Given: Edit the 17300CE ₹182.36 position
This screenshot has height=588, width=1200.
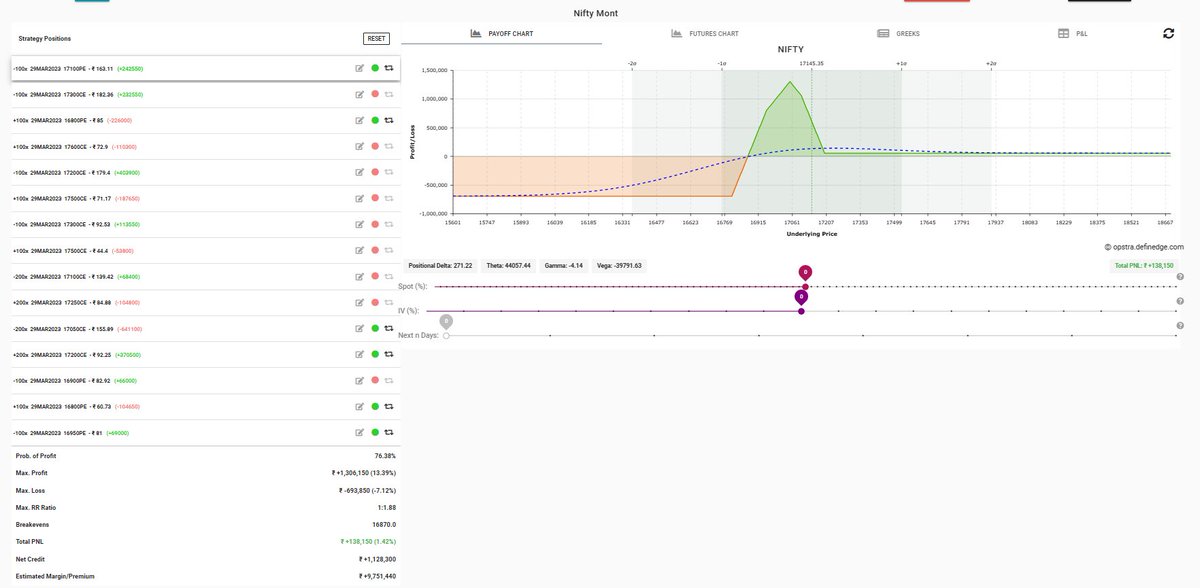Looking at the screenshot, I should tap(359, 94).
